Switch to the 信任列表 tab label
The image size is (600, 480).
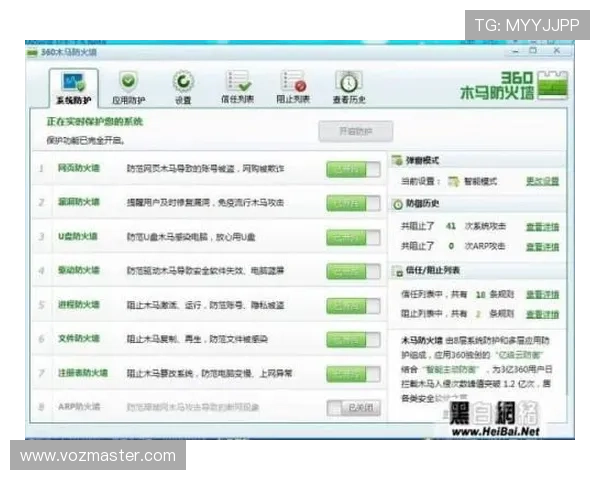238,100
